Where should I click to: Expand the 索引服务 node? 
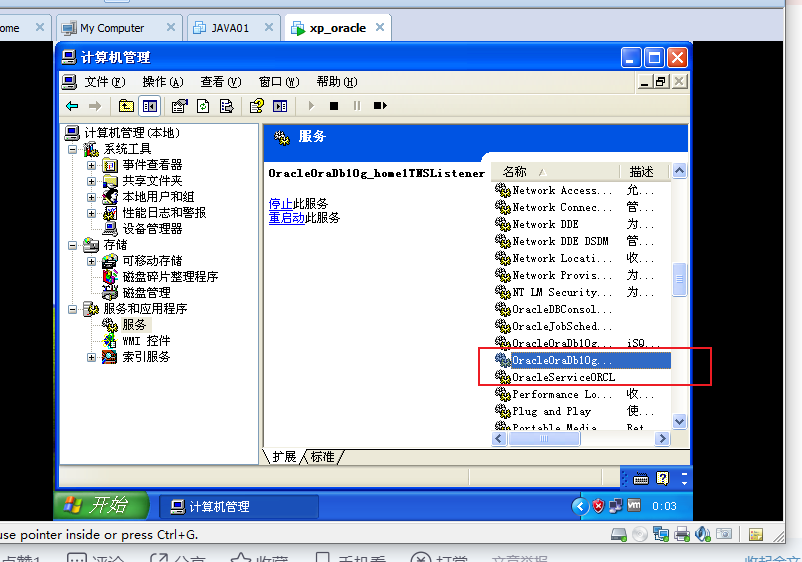(x=92, y=357)
